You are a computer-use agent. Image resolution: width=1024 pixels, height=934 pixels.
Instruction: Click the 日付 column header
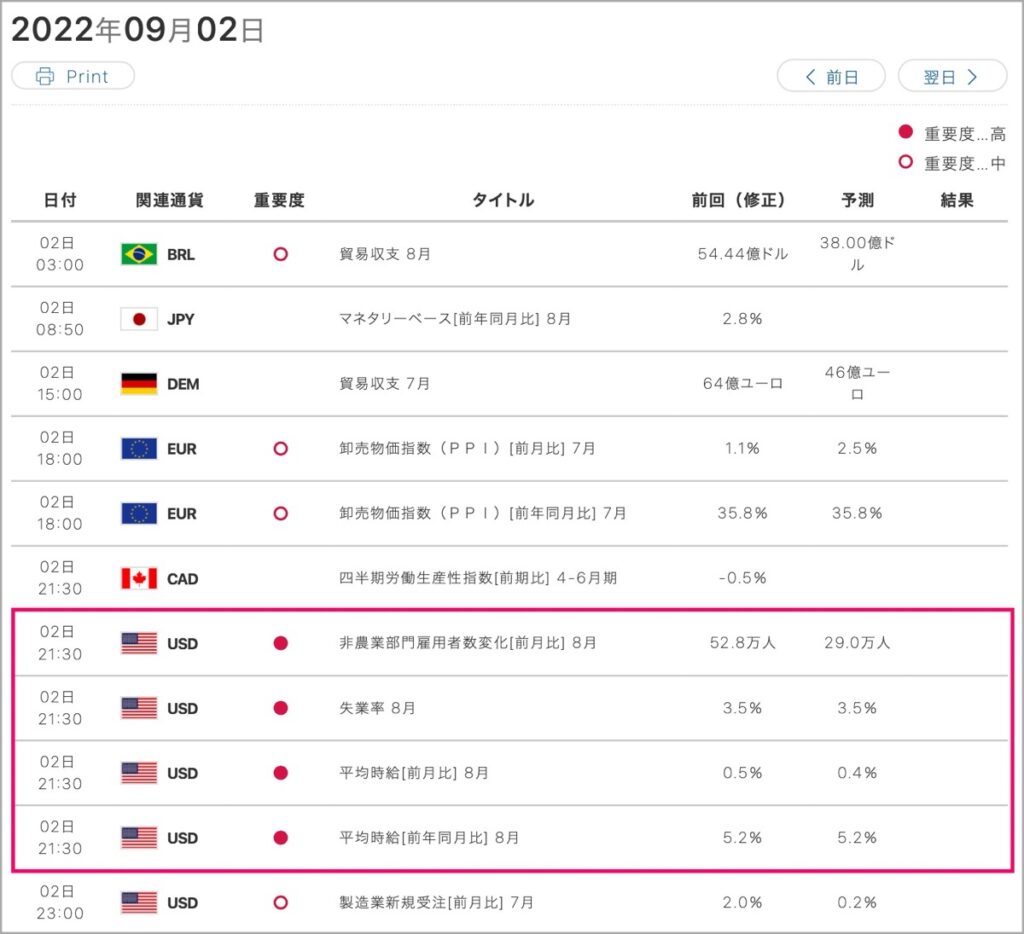[x=59, y=200]
